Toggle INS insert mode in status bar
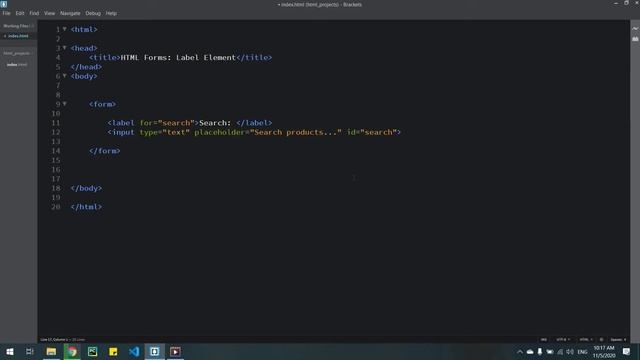This screenshot has width=640, height=360. coord(543,340)
